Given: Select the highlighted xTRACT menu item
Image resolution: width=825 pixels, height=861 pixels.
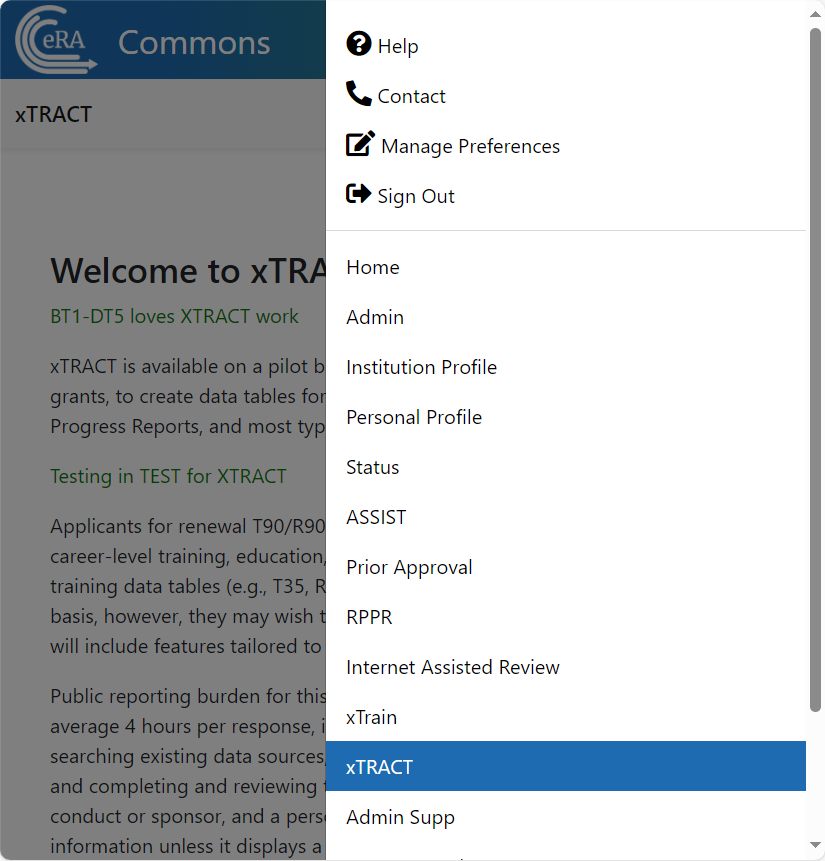Looking at the screenshot, I should tap(566, 766).
